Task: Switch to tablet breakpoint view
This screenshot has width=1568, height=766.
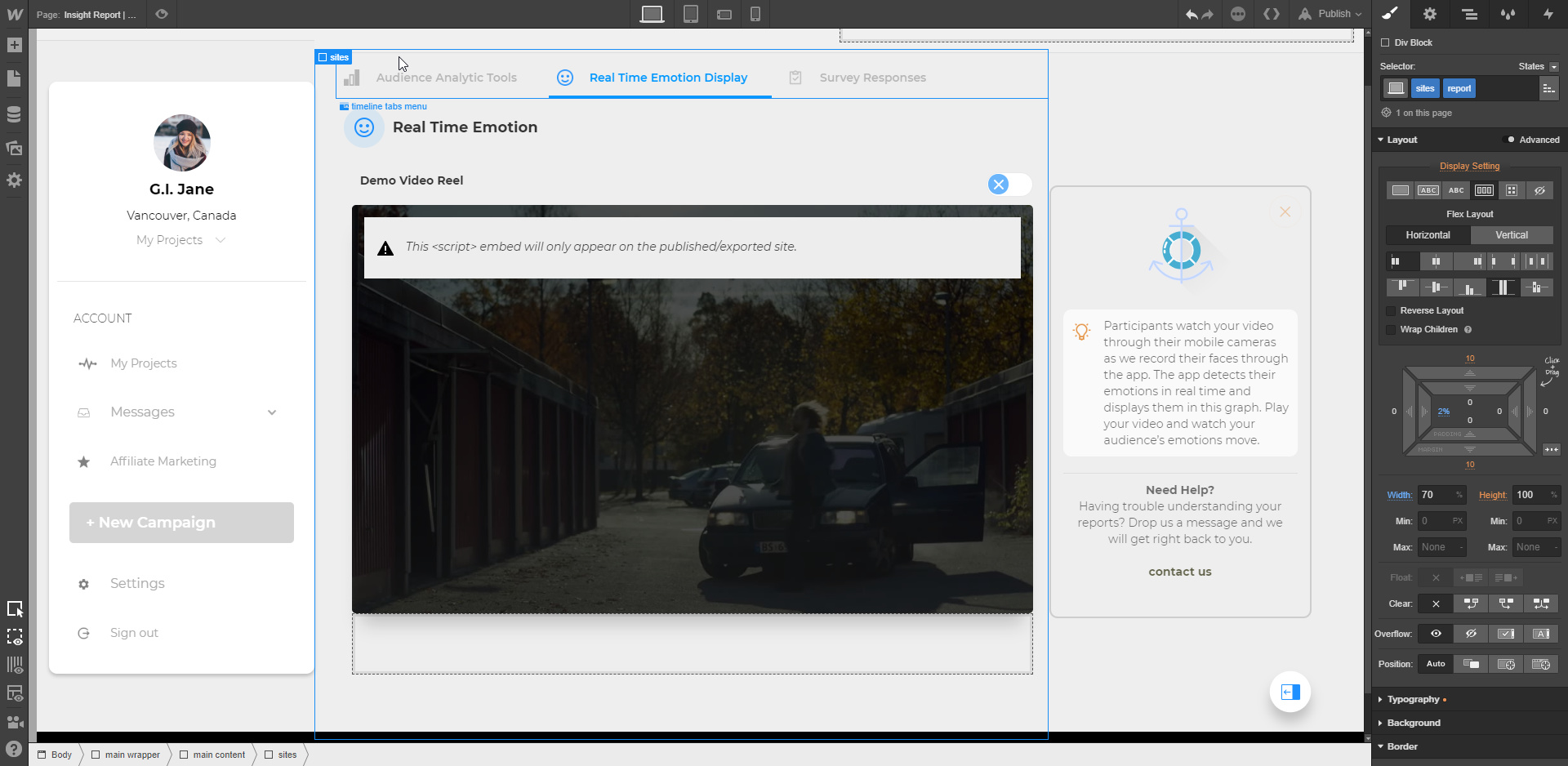Action: (x=691, y=14)
